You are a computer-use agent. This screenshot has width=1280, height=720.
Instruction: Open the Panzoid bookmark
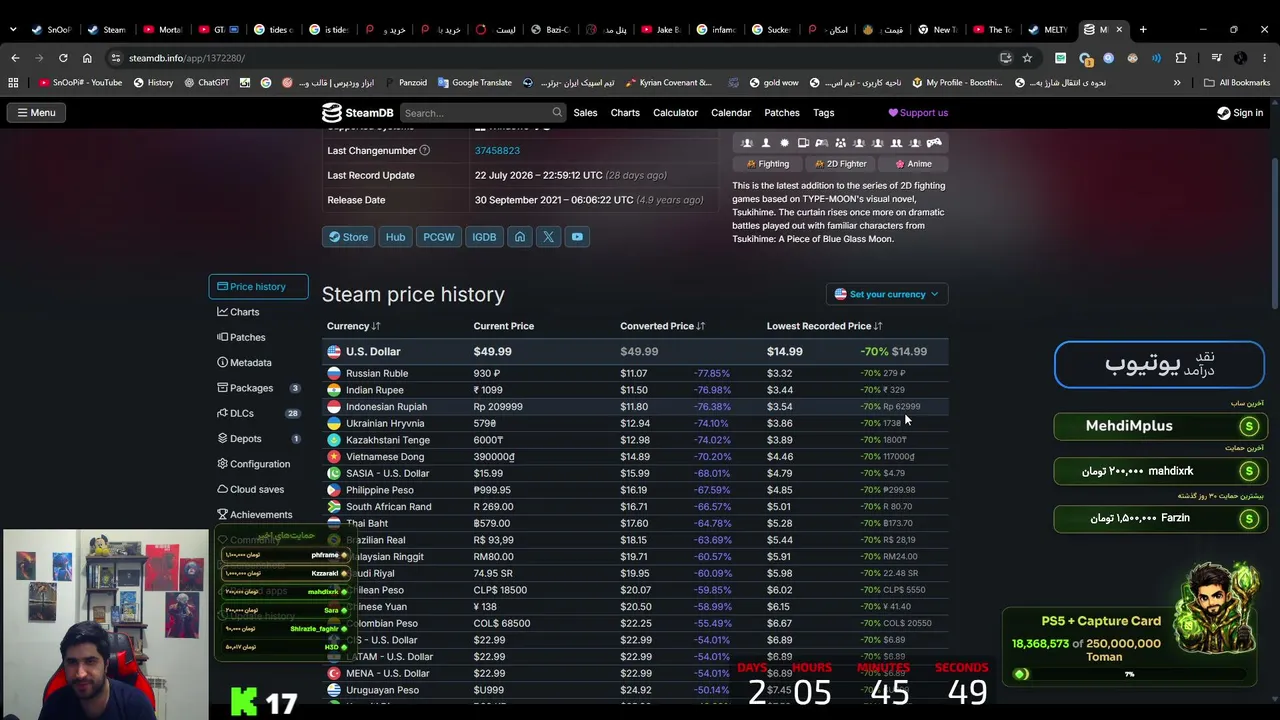coord(405,83)
